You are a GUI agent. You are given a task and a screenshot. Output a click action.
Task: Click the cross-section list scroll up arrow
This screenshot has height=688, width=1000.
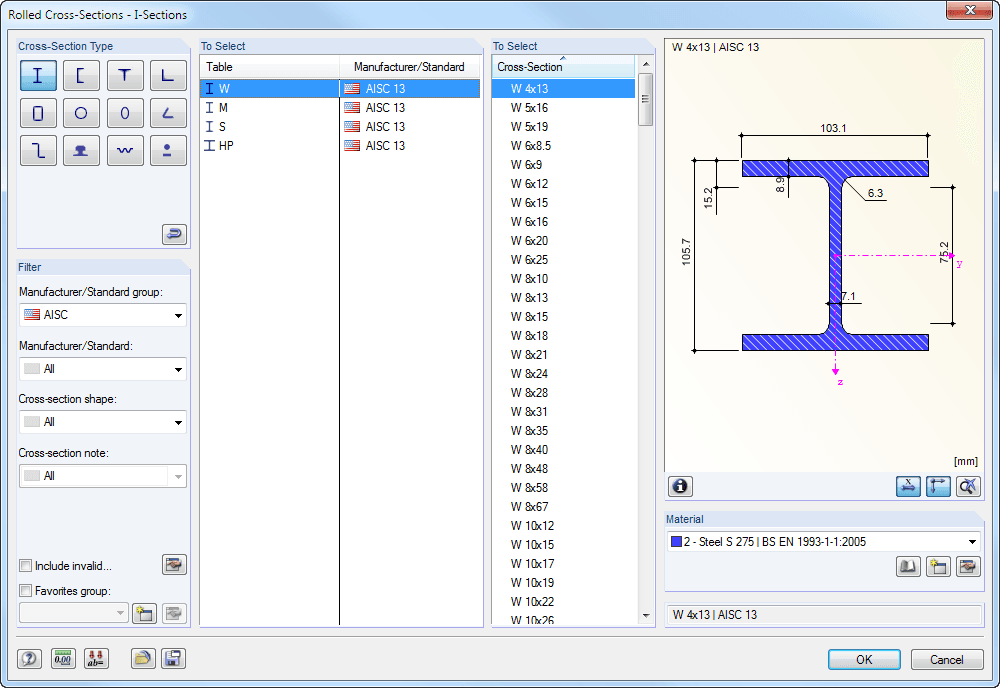point(645,64)
